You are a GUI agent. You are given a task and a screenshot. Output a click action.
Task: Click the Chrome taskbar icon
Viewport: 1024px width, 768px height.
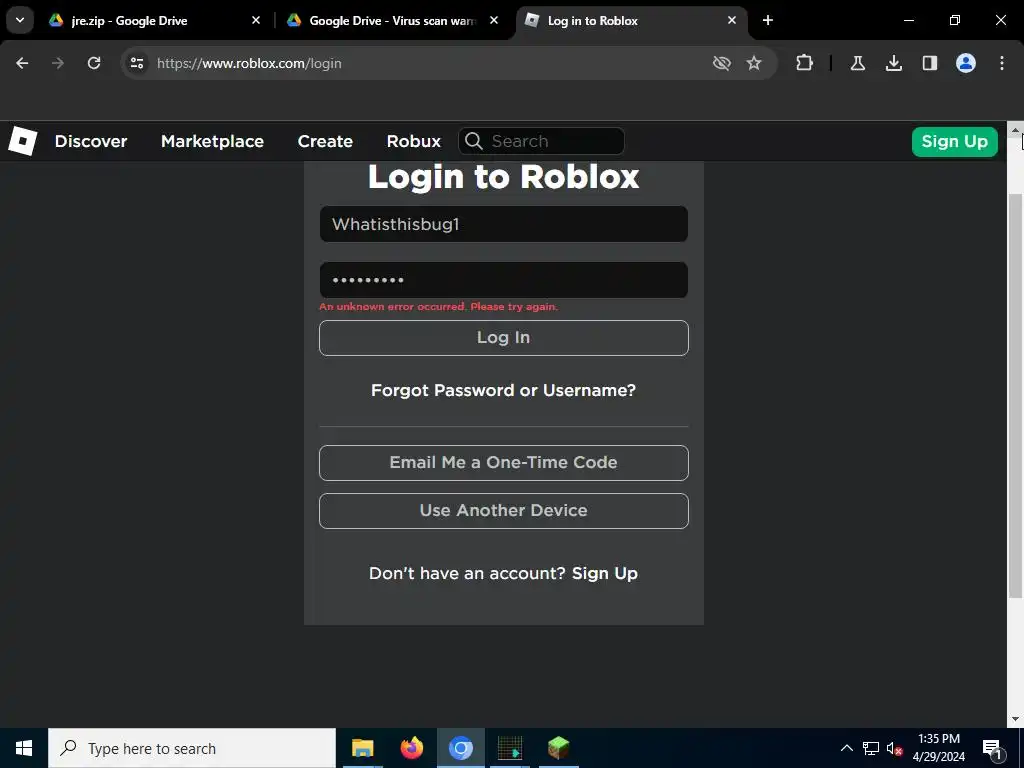point(461,748)
